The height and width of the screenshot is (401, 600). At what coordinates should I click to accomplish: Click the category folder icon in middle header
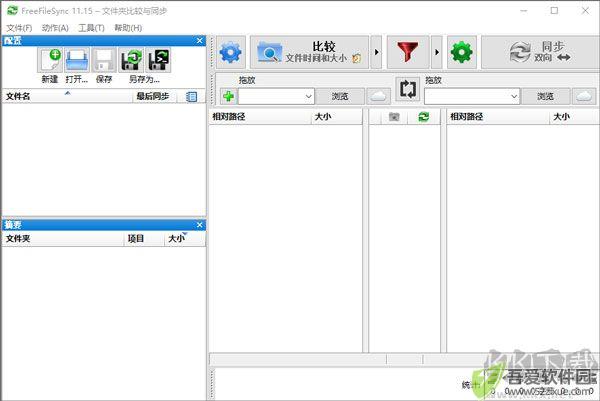pyautogui.click(x=394, y=117)
